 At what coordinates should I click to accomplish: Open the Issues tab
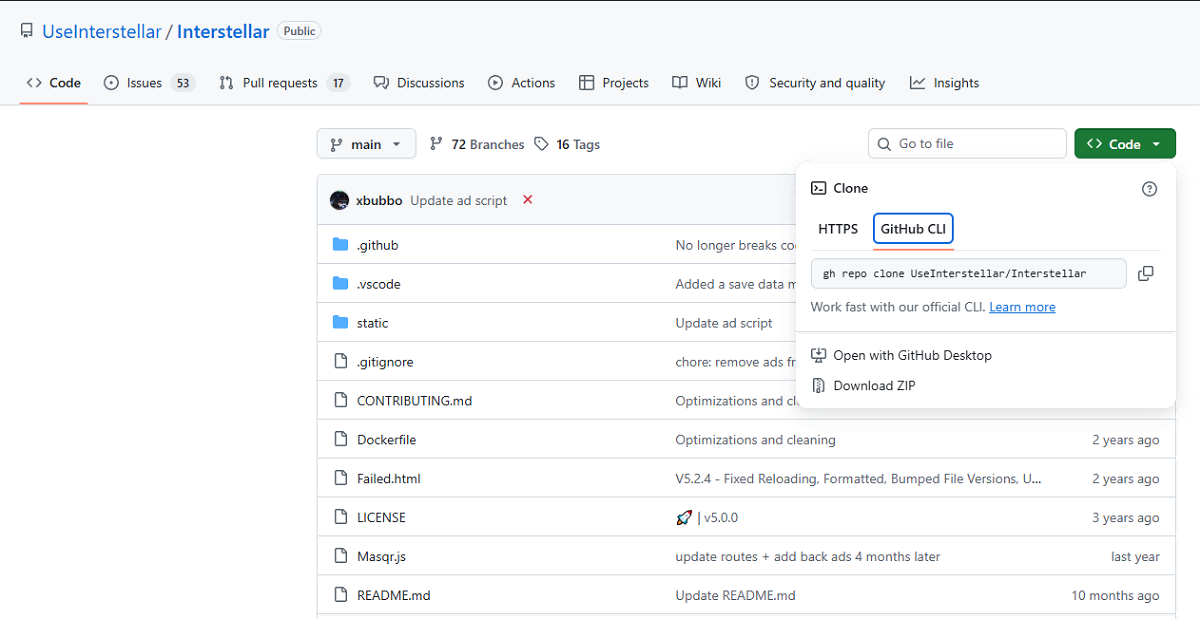[149, 83]
